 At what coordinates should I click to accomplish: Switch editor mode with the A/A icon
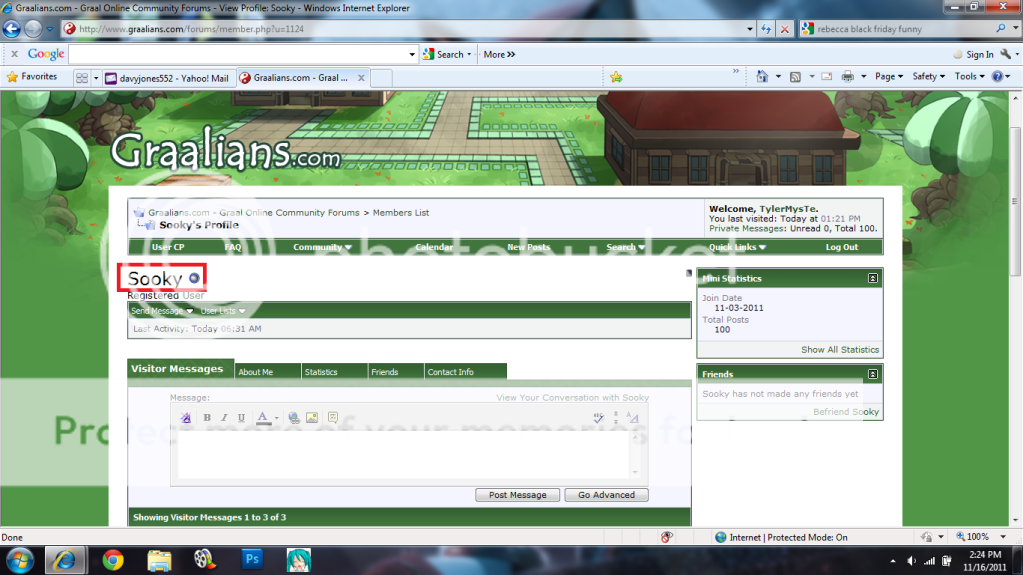[x=632, y=418]
